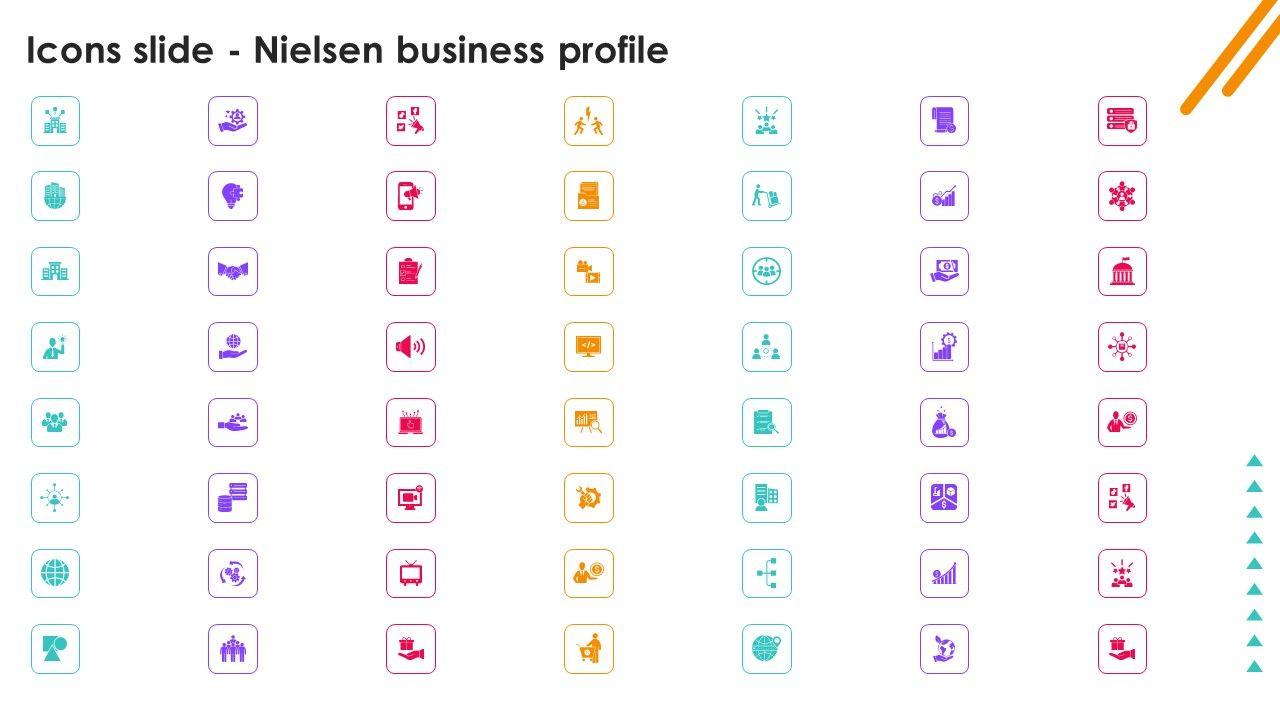Viewport: 1280px width, 720px height.
Task: Click the purple database stack icon
Action: coord(233,498)
